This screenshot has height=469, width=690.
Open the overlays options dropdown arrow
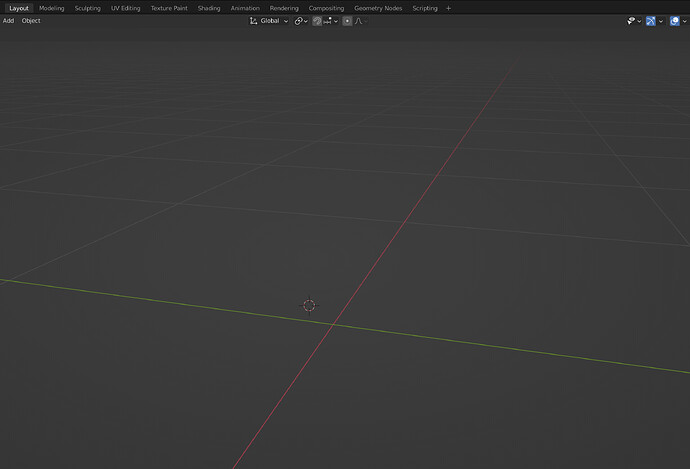tap(684, 21)
